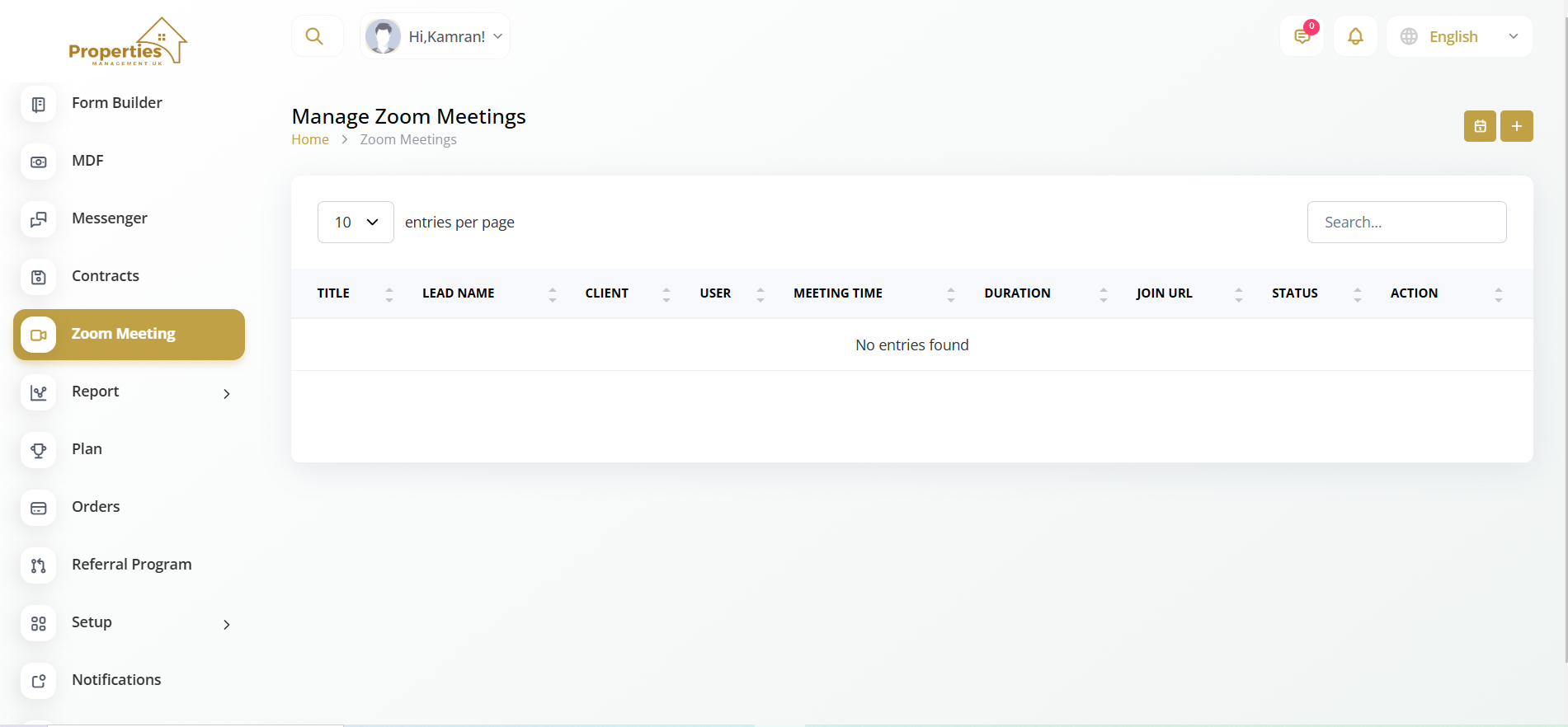Image resolution: width=1568 pixels, height=727 pixels.
Task: Click the Messenger sidebar icon
Action: [39, 219]
